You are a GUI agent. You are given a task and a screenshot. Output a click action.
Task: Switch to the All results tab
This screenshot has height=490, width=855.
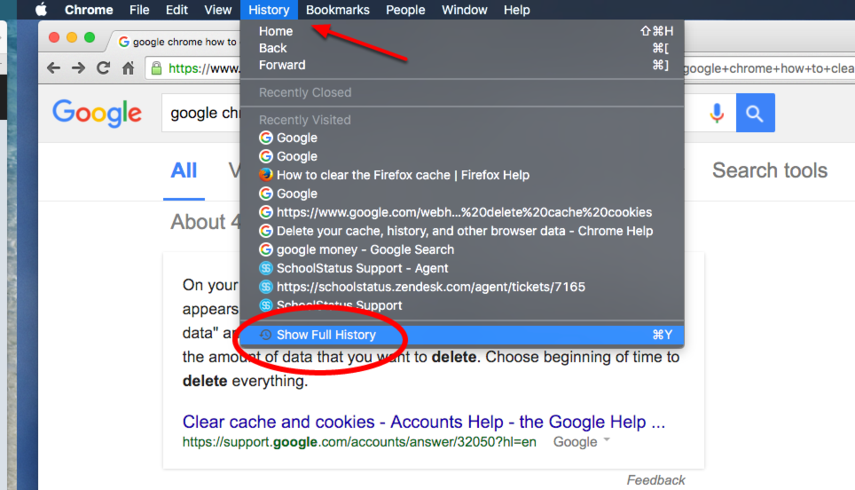point(184,171)
